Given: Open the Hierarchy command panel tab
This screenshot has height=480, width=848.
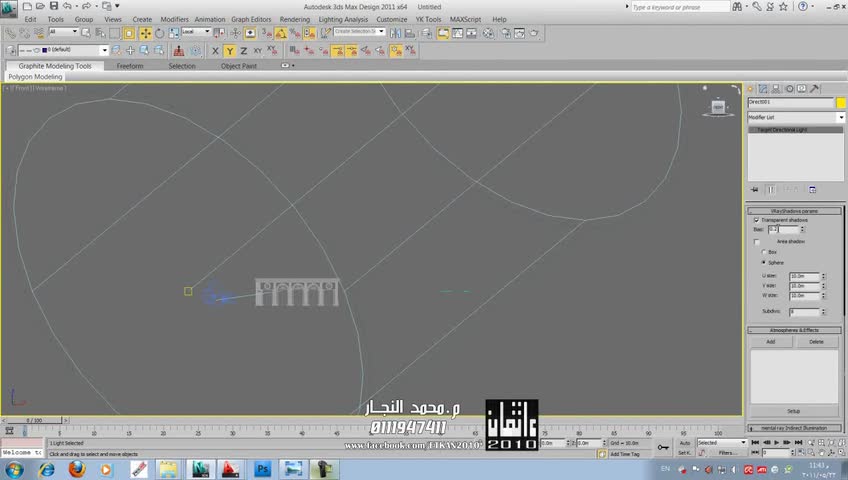Looking at the screenshot, I should coord(776,89).
